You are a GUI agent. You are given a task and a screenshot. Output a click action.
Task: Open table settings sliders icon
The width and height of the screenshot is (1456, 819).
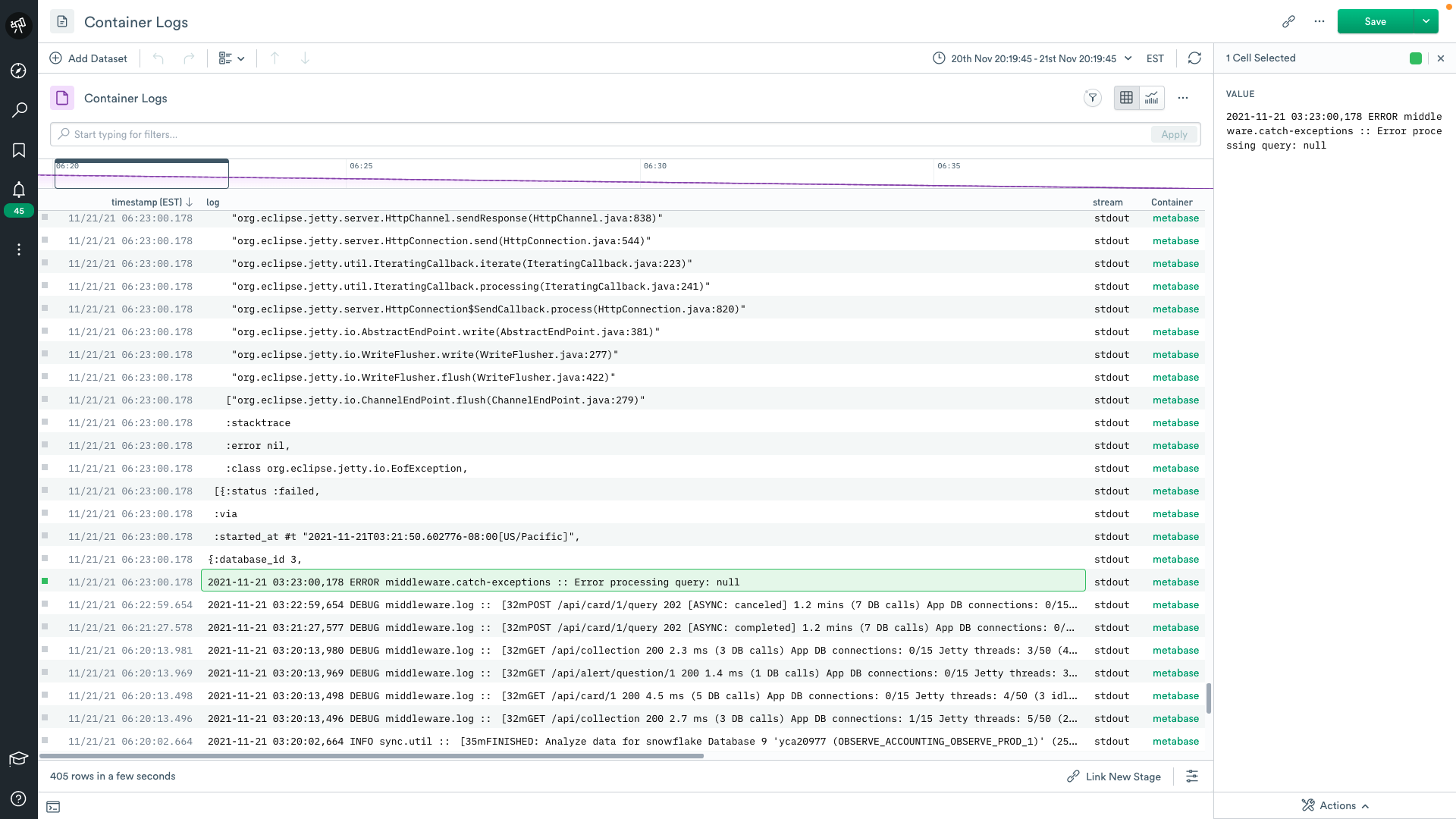[x=1192, y=776]
